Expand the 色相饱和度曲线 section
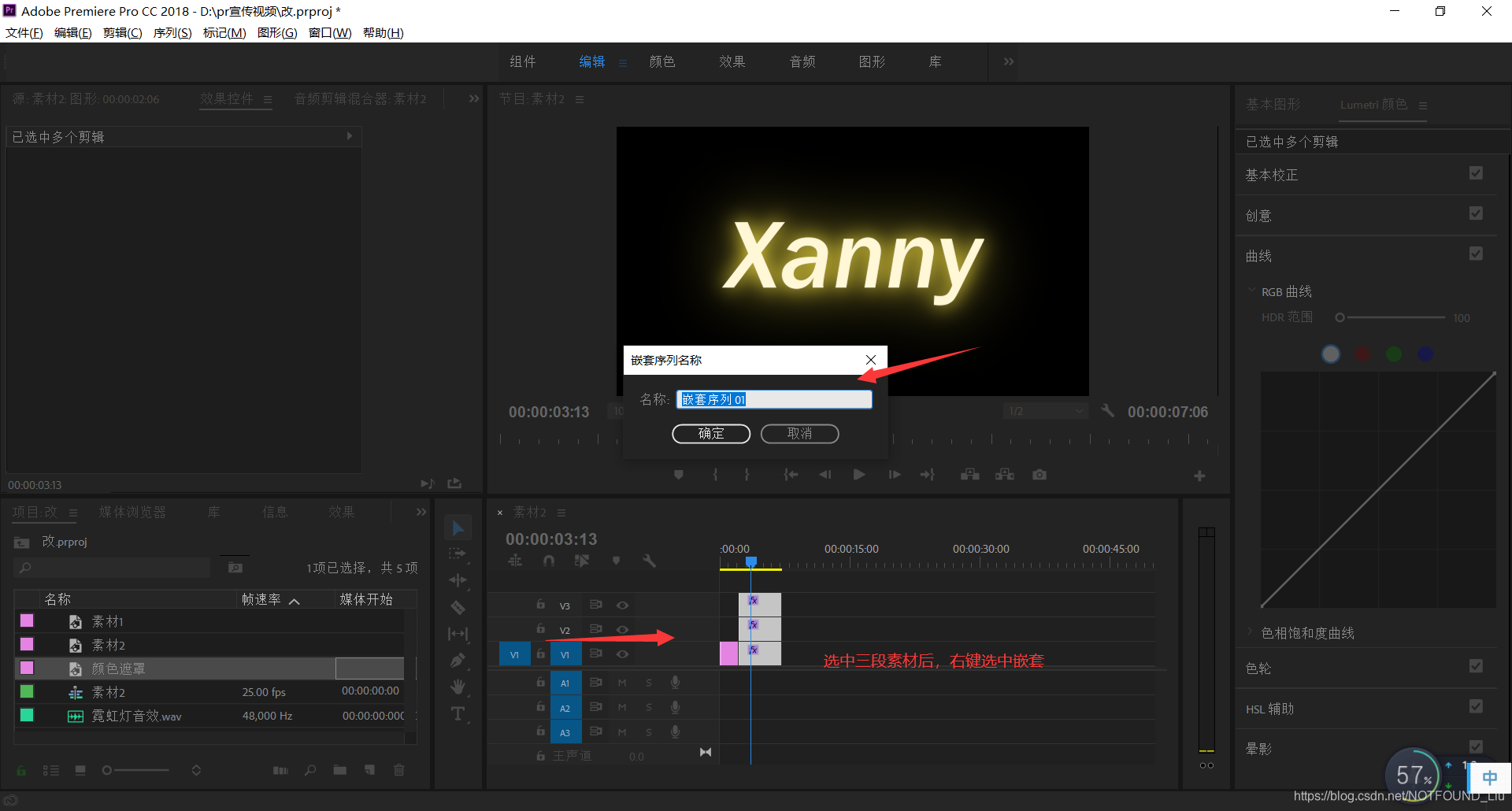 click(1251, 631)
